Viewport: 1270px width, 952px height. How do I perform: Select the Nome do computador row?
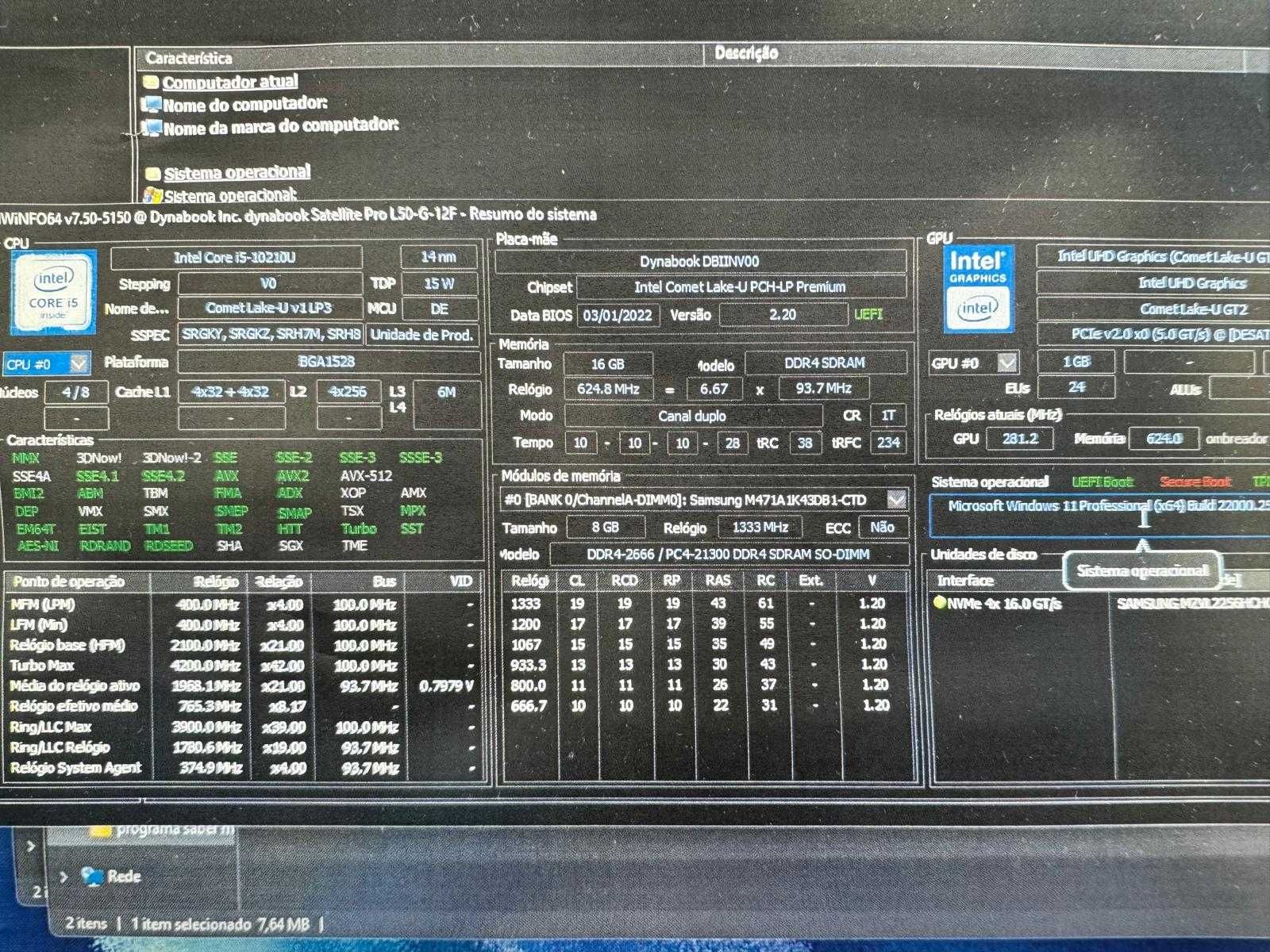[244, 104]
